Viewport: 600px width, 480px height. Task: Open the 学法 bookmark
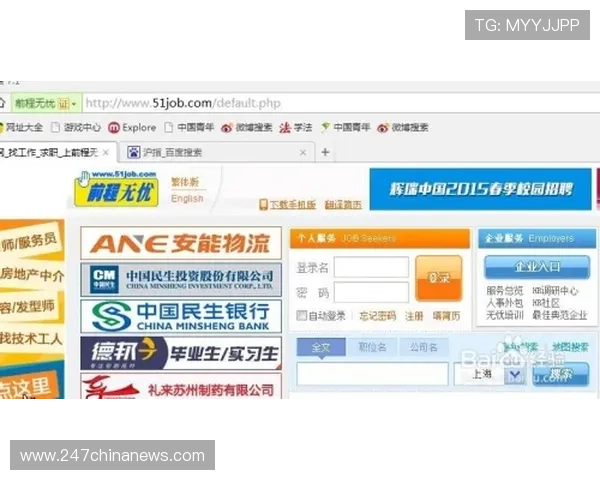click(x=296, y=127)
